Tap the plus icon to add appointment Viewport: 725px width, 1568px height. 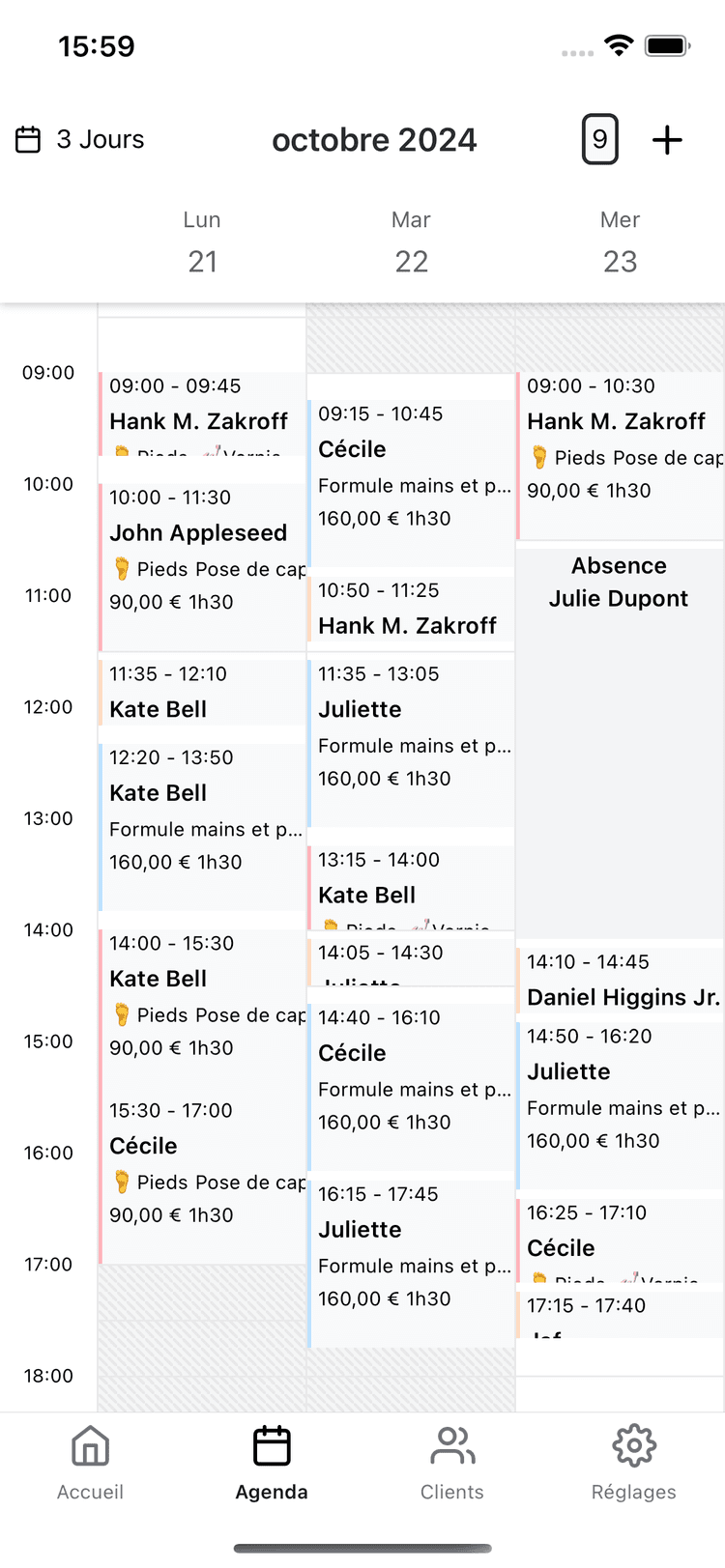[x=667, y=140]
